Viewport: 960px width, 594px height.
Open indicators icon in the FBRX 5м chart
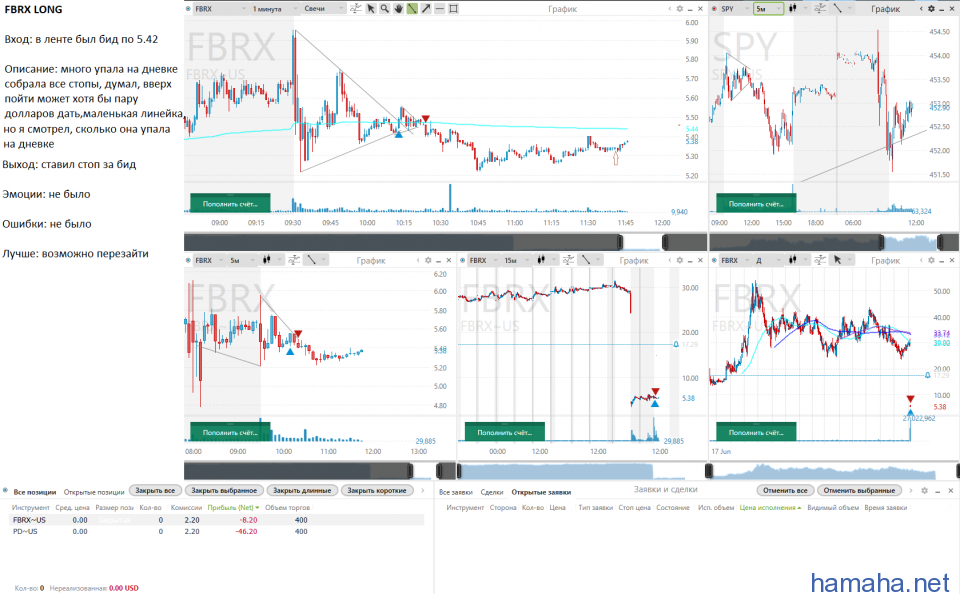coord(294,260)
